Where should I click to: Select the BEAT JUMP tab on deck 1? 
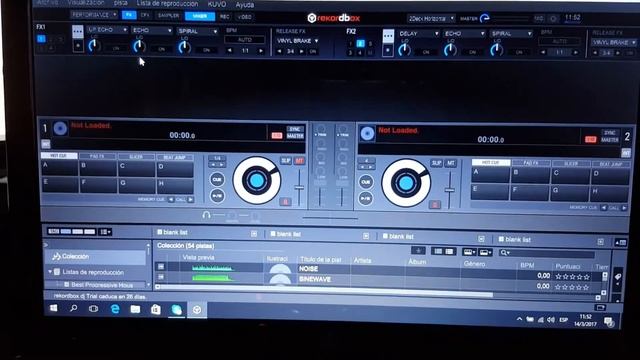[x=175, y=158]
